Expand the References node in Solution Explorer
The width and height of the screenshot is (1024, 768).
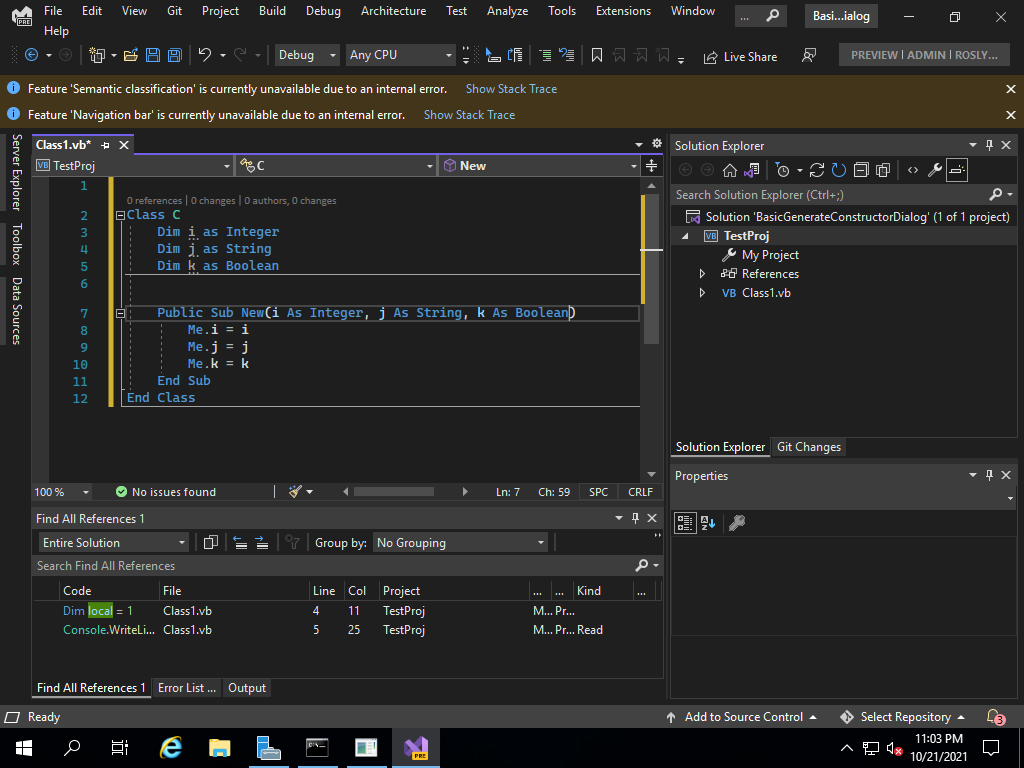(702, 274)
